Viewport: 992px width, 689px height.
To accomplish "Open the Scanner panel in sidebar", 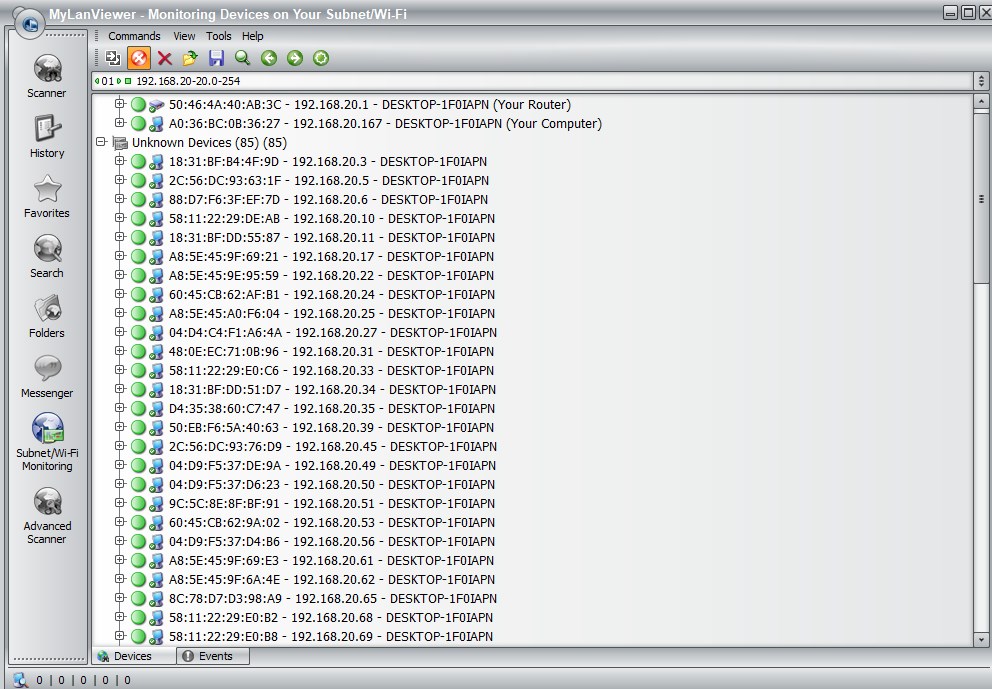I will [x=47, y=76].
